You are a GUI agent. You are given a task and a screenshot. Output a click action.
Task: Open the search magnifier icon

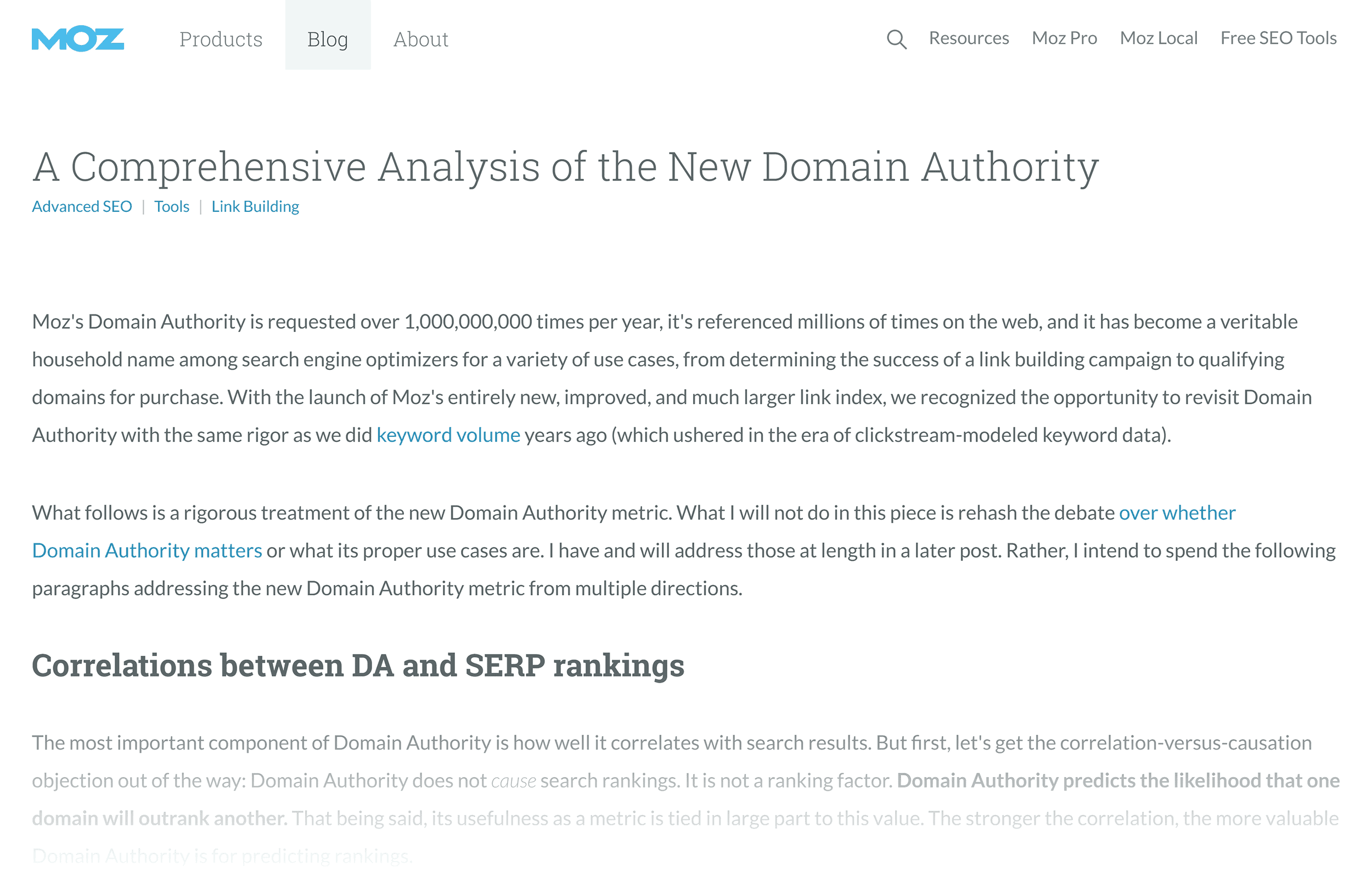click(896, 39)
